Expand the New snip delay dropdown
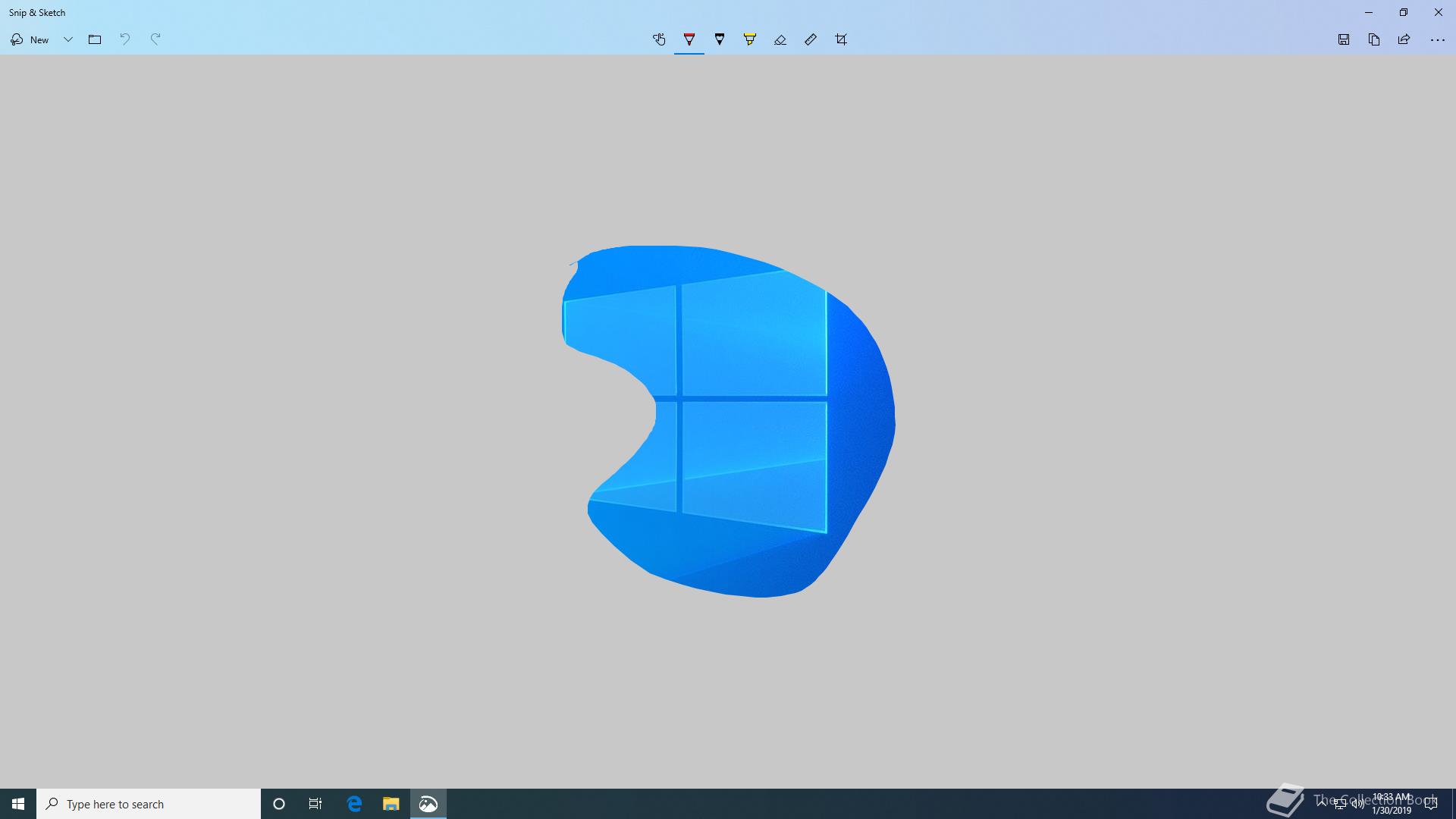The image size is (1456, 819). tap(68, 39)
